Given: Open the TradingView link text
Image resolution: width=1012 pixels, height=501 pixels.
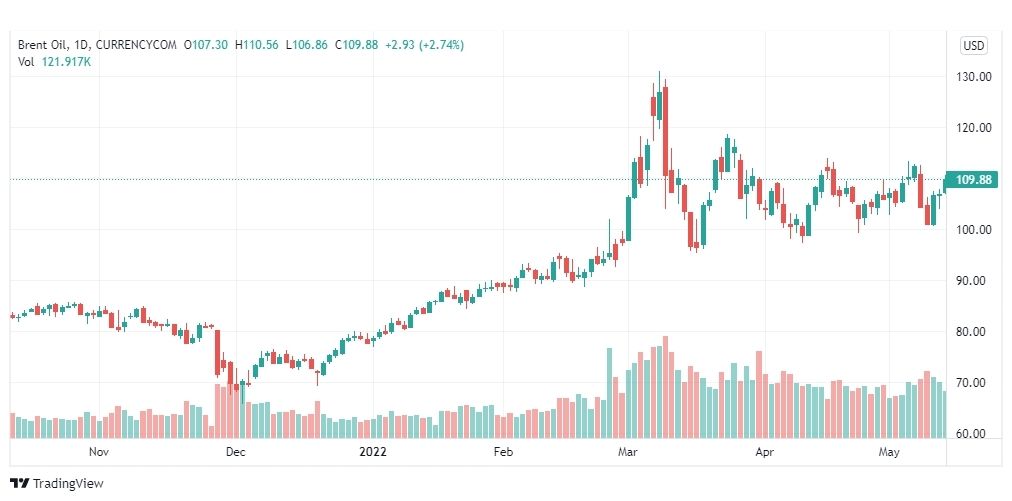Looking at the screenshot, I should [68, 483].
